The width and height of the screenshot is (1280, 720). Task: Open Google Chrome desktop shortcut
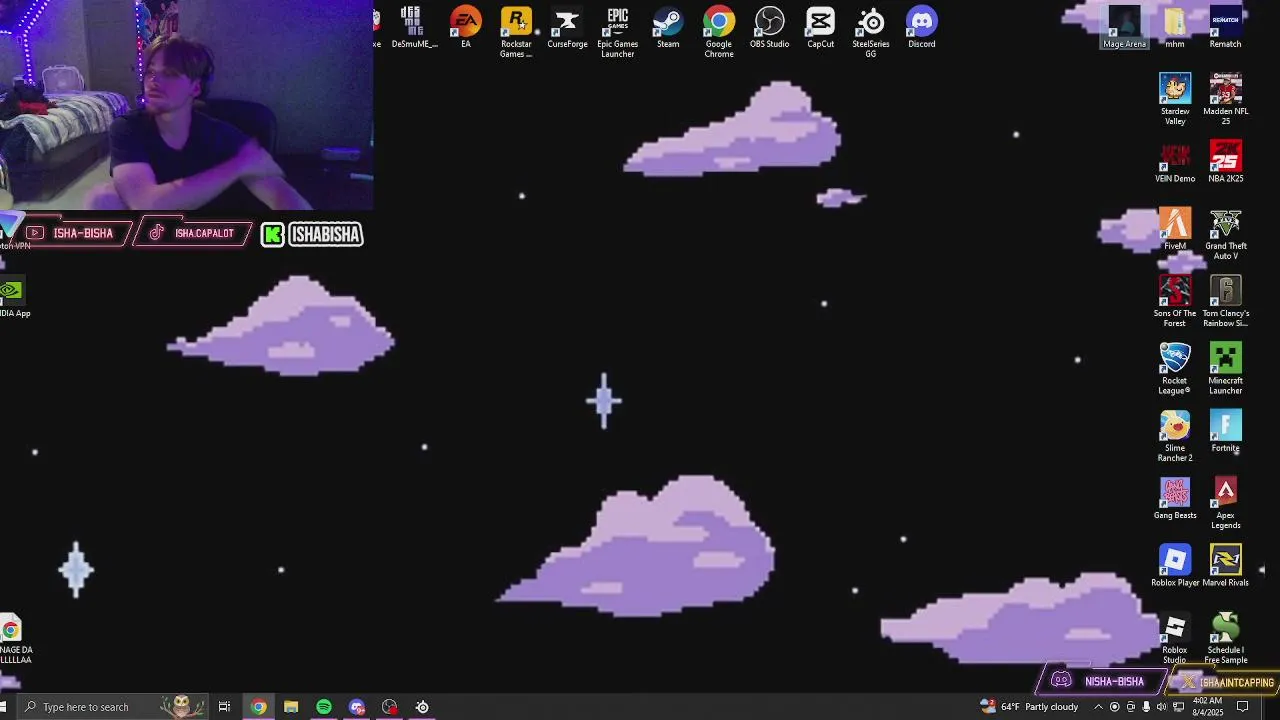coord(719,33)
